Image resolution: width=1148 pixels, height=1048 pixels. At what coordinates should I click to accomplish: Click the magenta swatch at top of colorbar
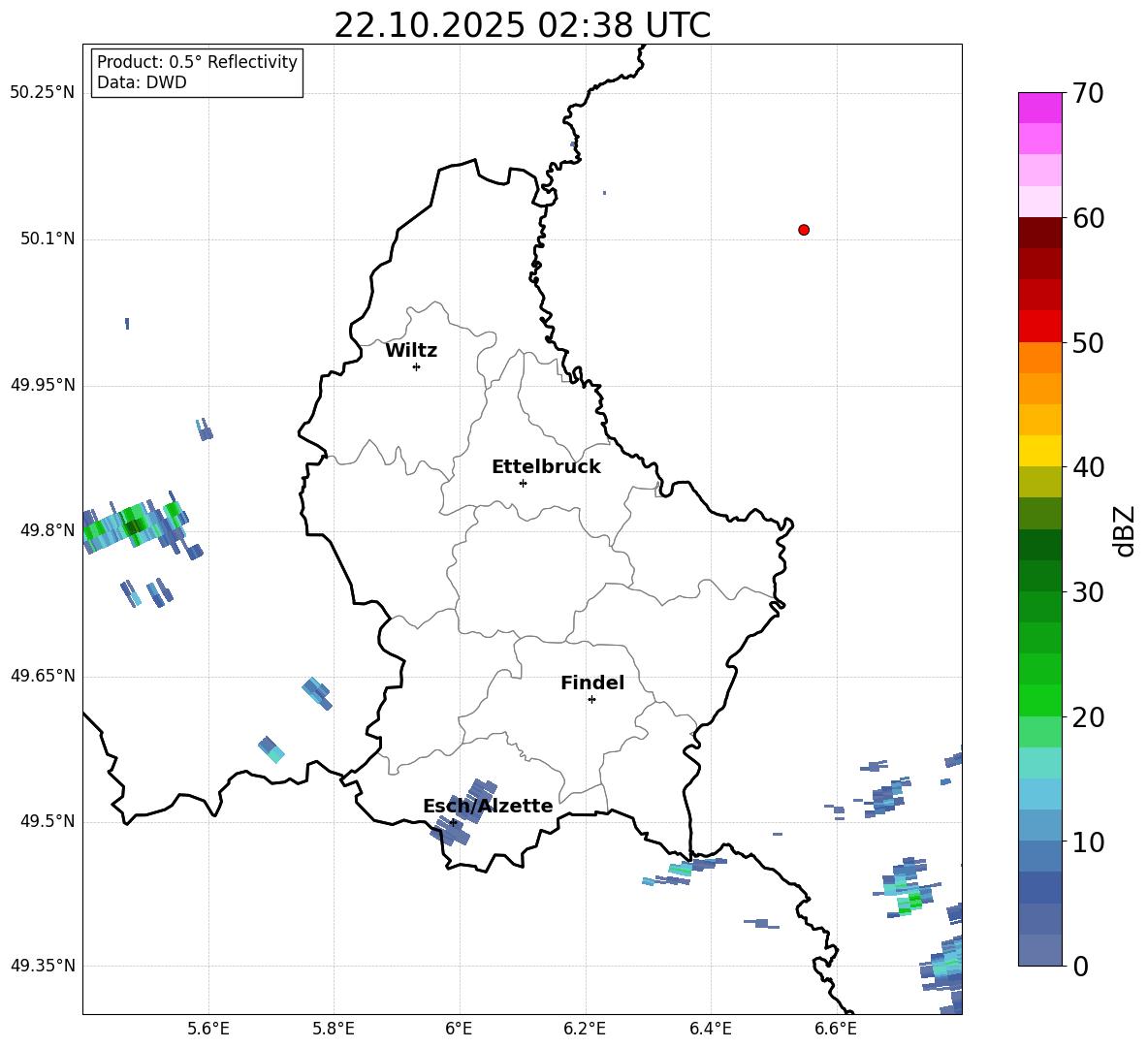1040,108
